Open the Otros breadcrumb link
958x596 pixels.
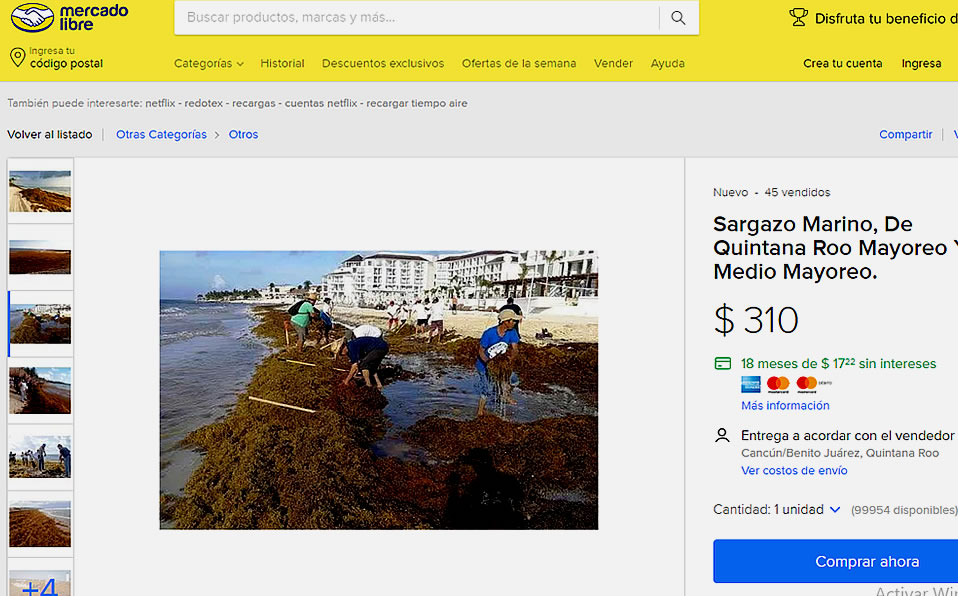(243, 134)
